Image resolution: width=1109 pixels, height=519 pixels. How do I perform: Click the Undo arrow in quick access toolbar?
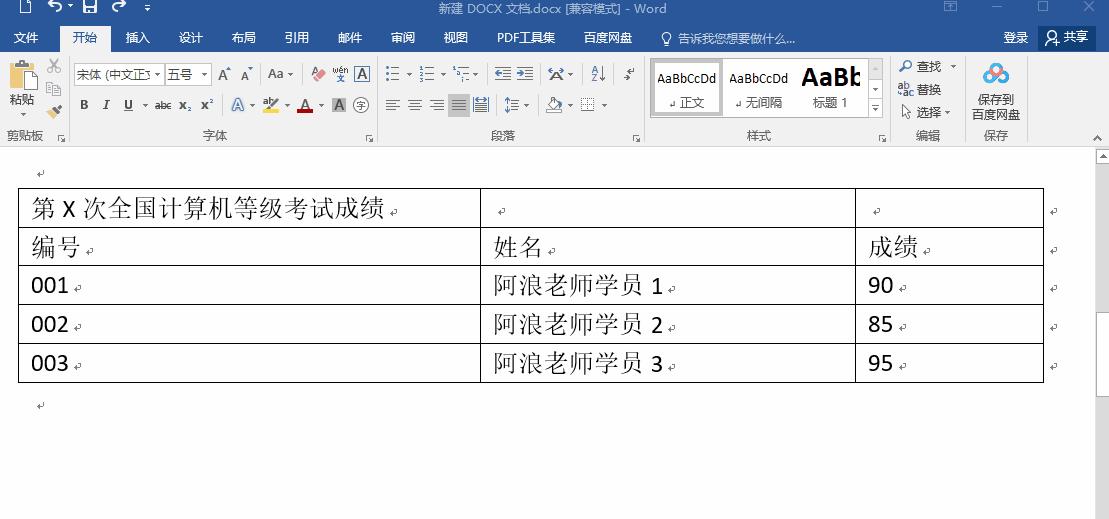(55, 7)
